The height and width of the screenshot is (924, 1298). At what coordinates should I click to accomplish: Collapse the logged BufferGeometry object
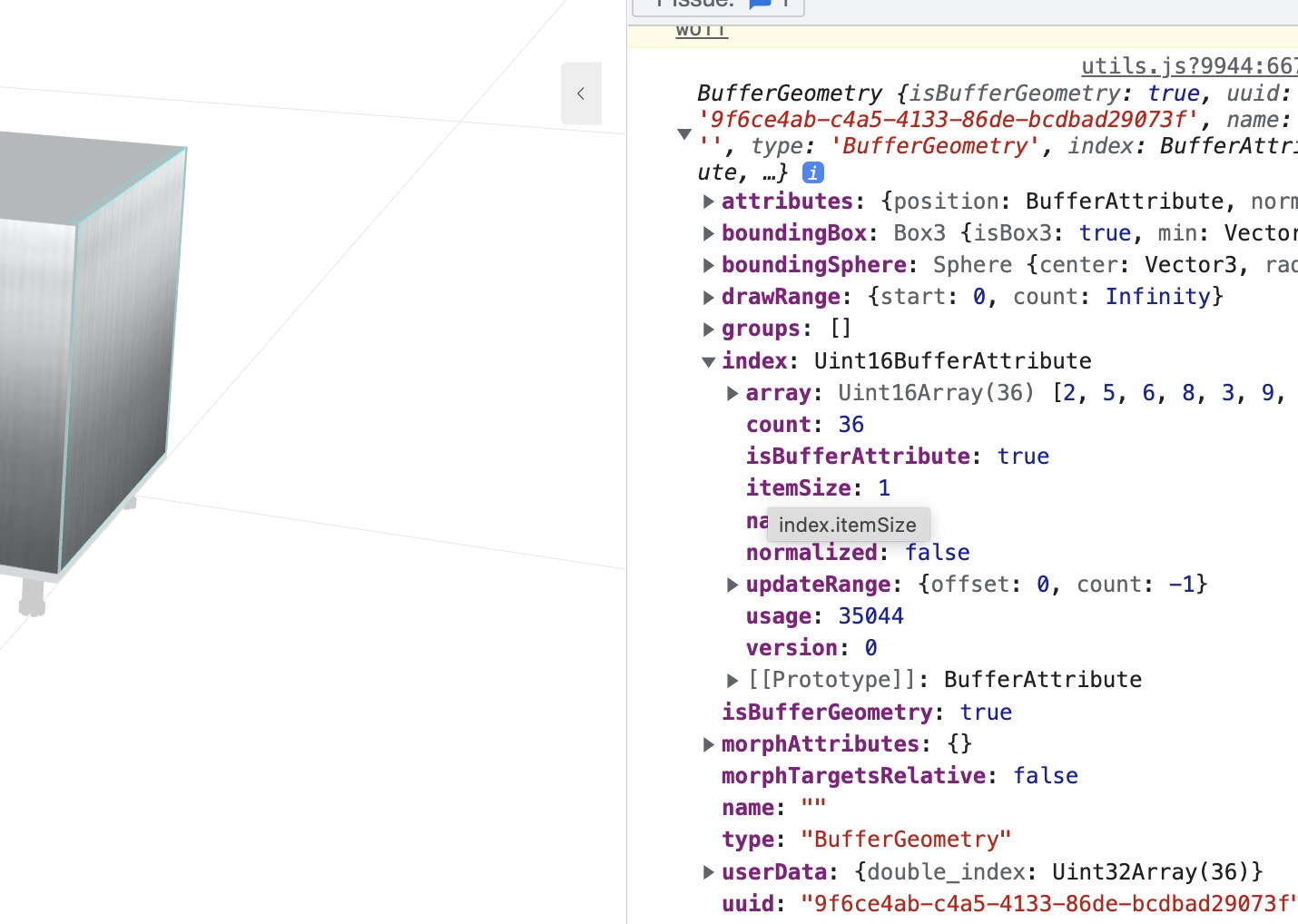(x=684, y=133)
